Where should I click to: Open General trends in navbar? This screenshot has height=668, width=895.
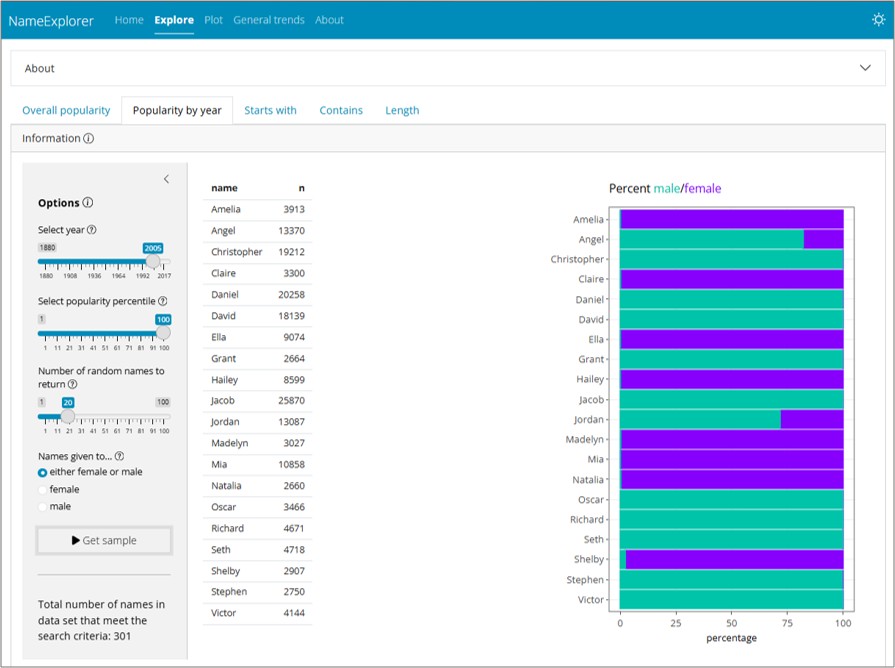pos(269,20)
